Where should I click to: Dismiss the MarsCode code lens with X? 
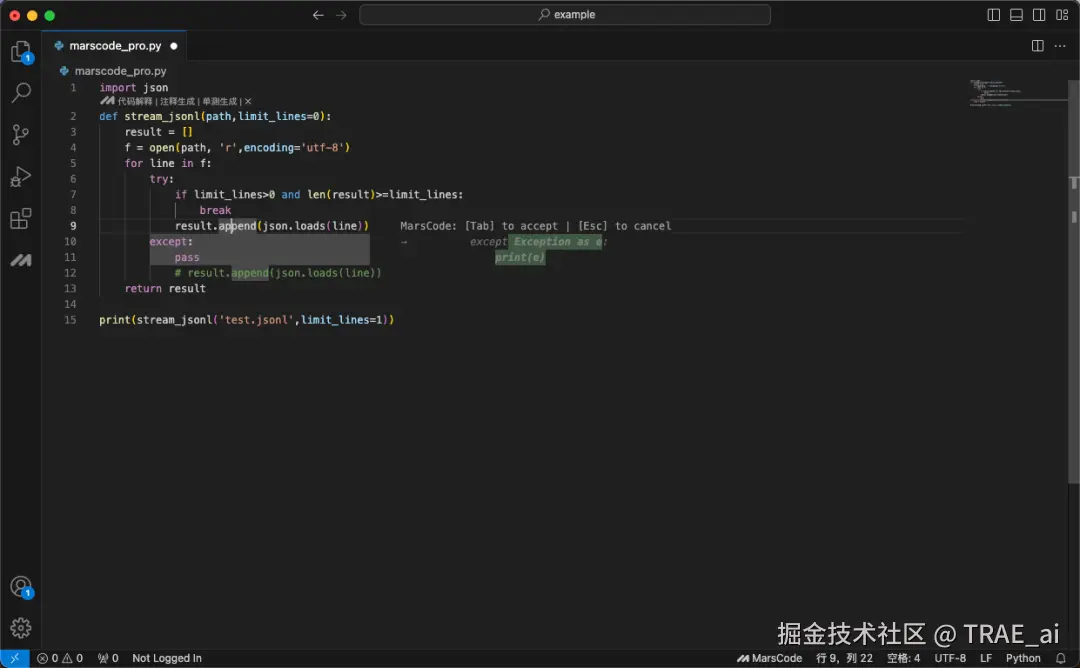coord(248,101)
